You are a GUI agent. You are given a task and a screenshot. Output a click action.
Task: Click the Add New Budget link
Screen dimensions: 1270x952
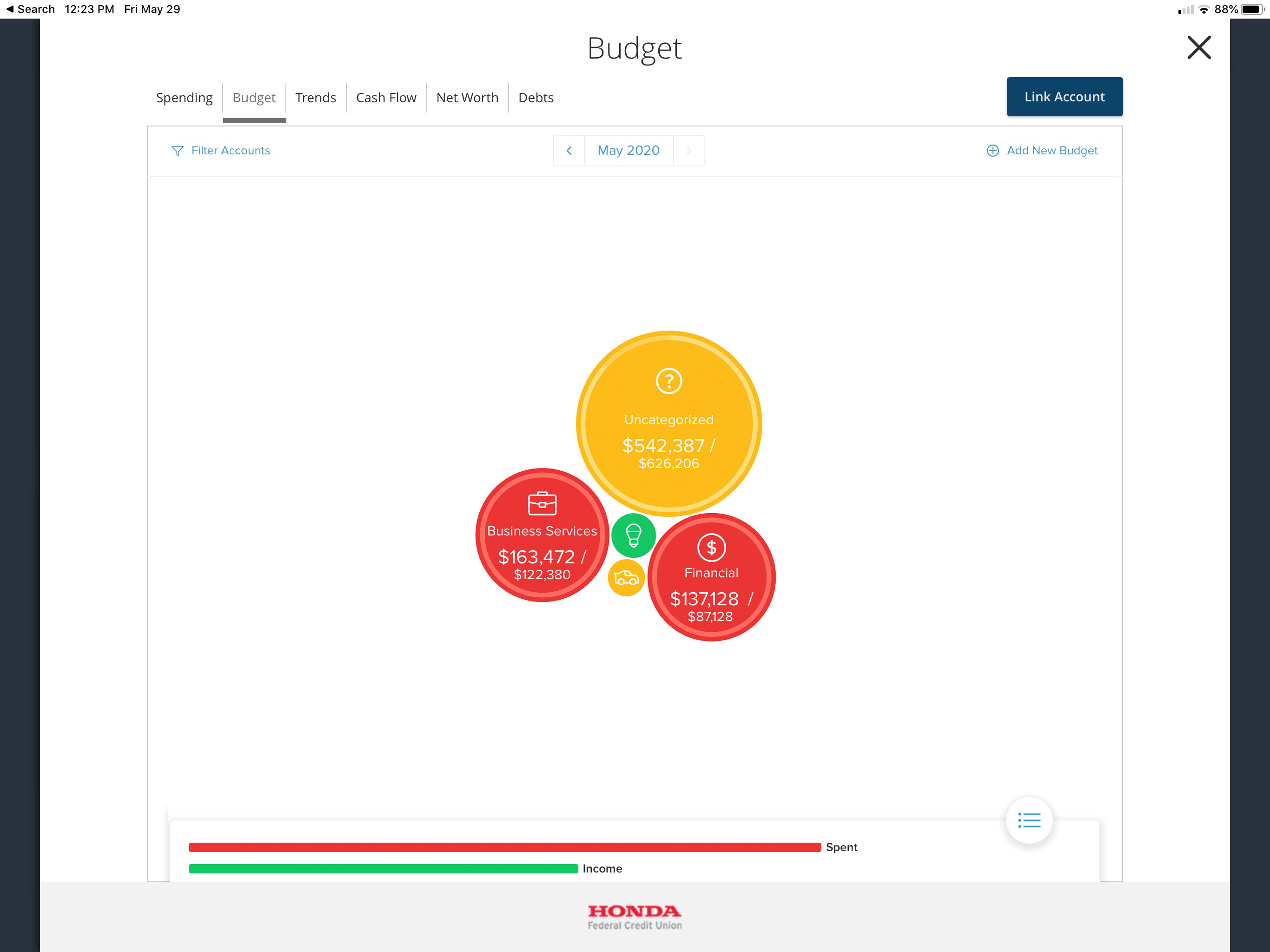coord(1052,151)
